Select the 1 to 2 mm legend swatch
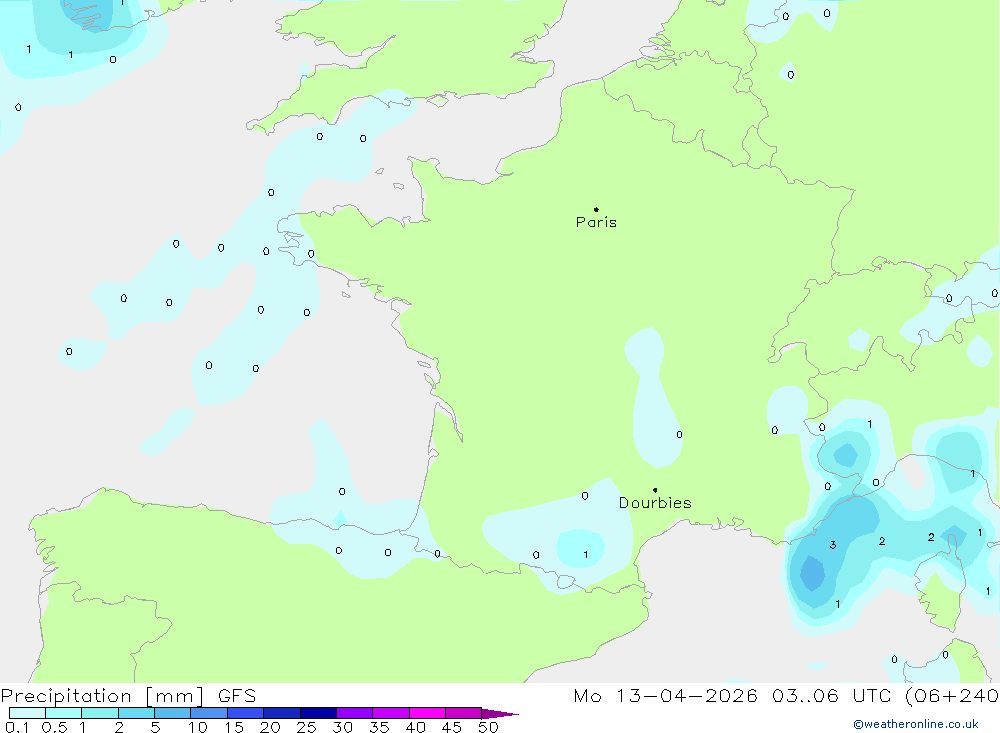The image size is (1000, 733). [99, 713]
